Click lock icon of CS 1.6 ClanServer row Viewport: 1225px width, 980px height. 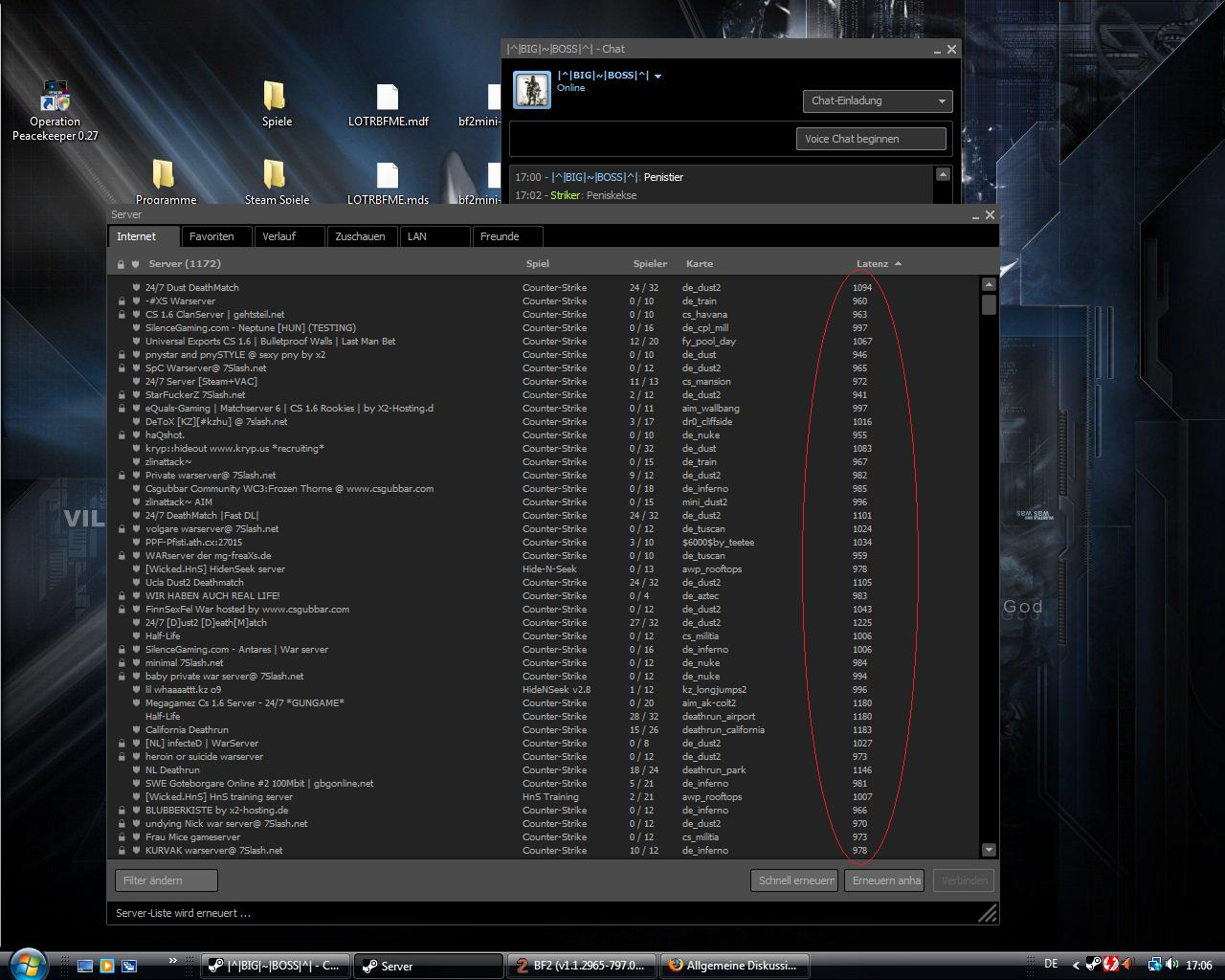pos(122,315)
